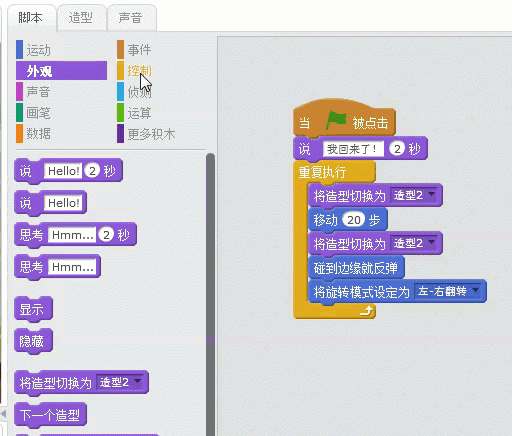Click the palette 思考 Hmm... 2 秒 block

(x=75, y=235)
